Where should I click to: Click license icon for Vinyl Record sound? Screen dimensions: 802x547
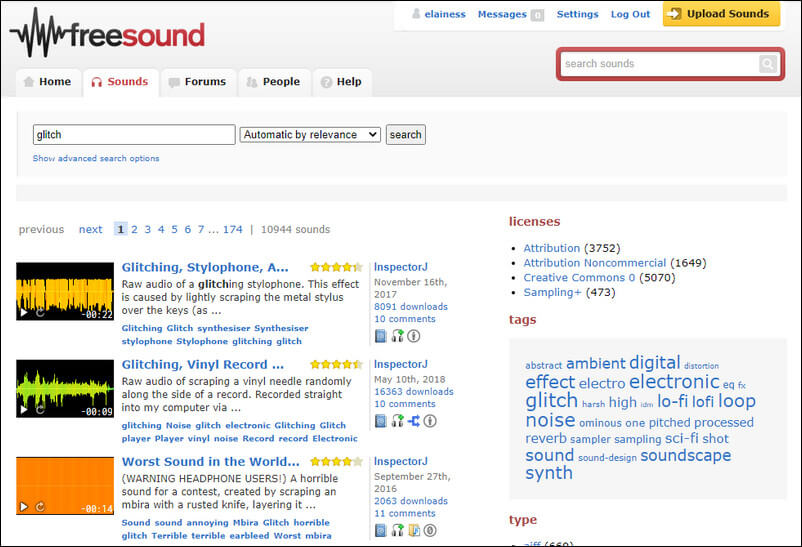430,421
